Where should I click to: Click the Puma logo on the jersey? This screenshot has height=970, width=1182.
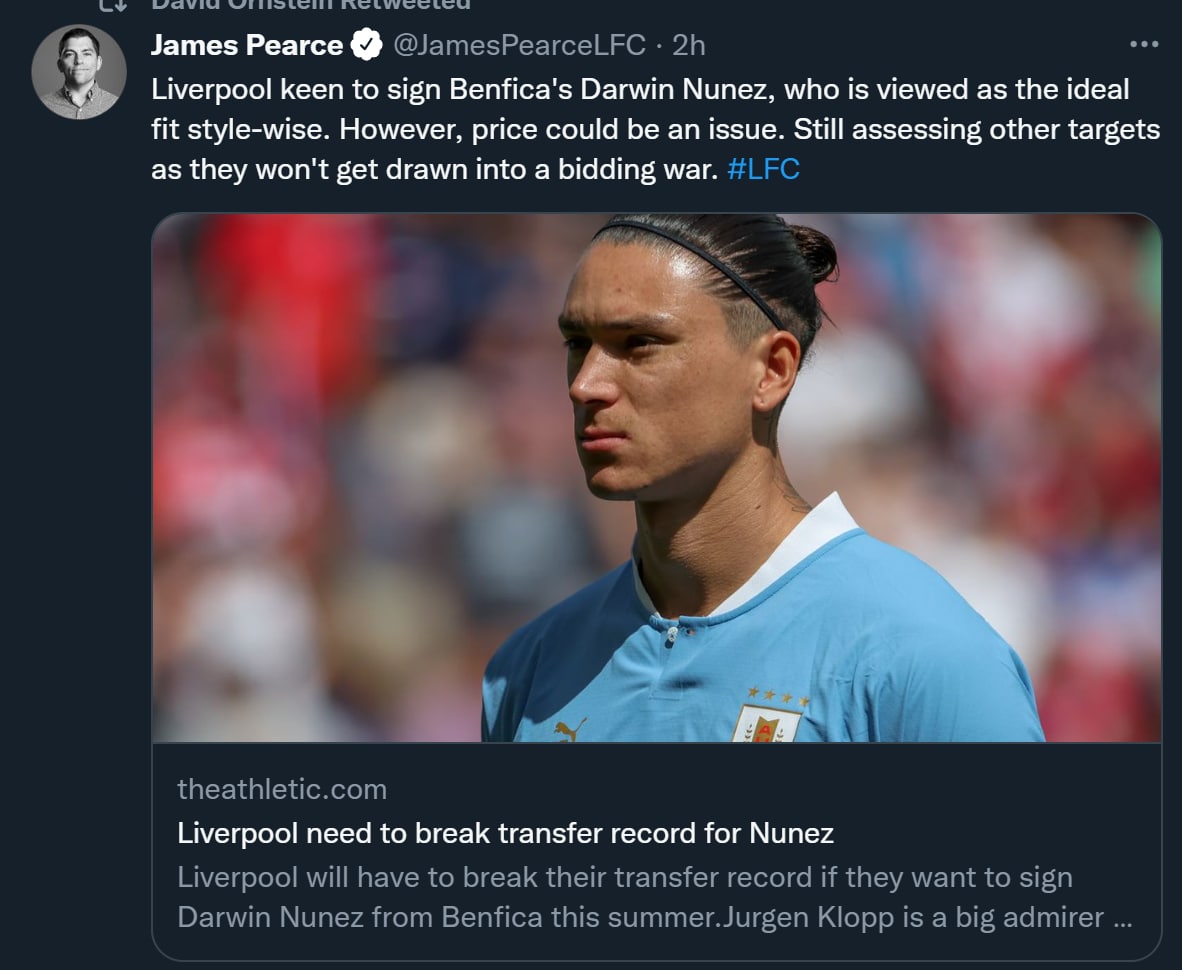pyautogui.click(x=570, y=730)
